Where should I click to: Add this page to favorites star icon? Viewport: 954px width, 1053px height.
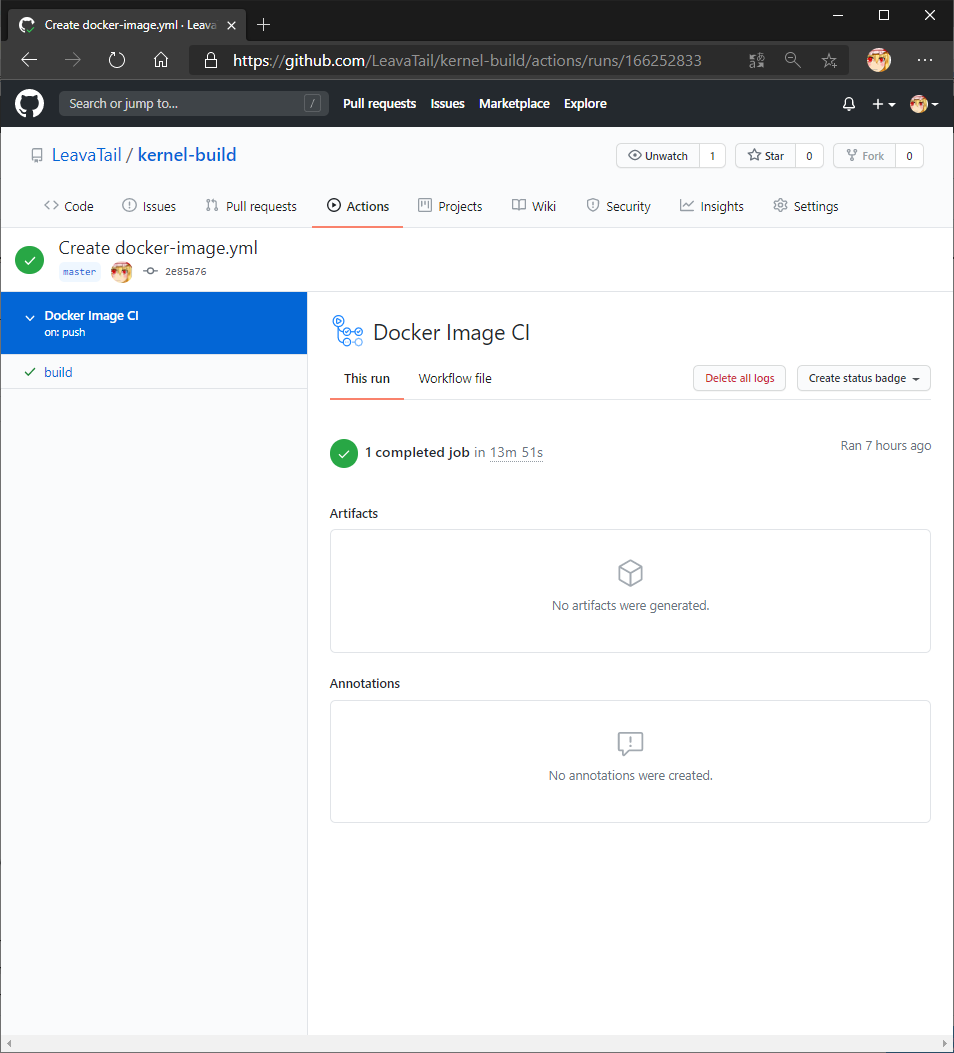(x=829, y=60)
